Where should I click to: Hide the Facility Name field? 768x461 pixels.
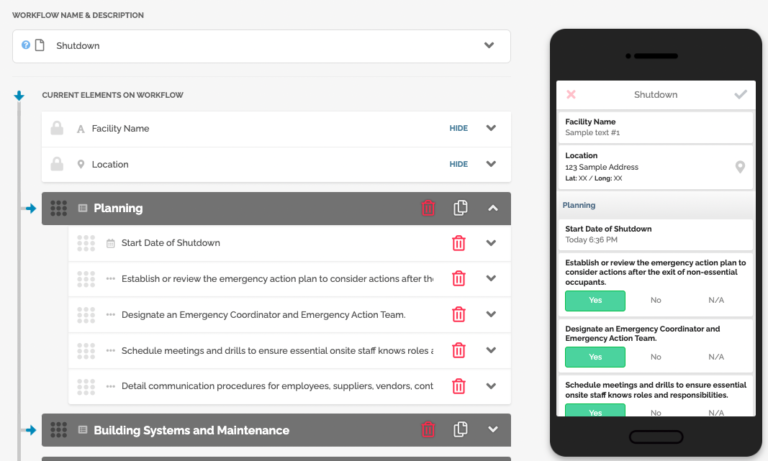click(458, 128)
